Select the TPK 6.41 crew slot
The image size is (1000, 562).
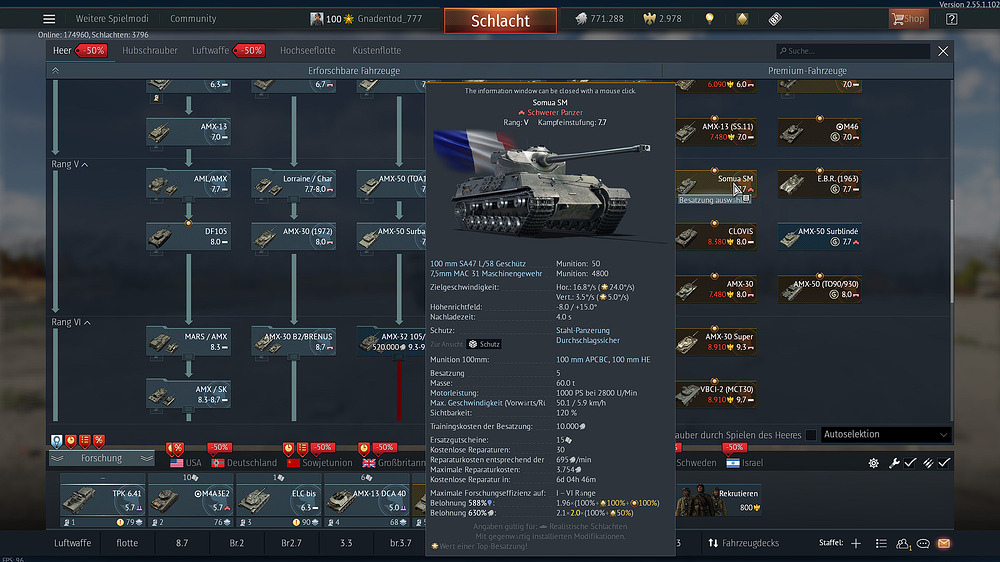coord(103,500)
